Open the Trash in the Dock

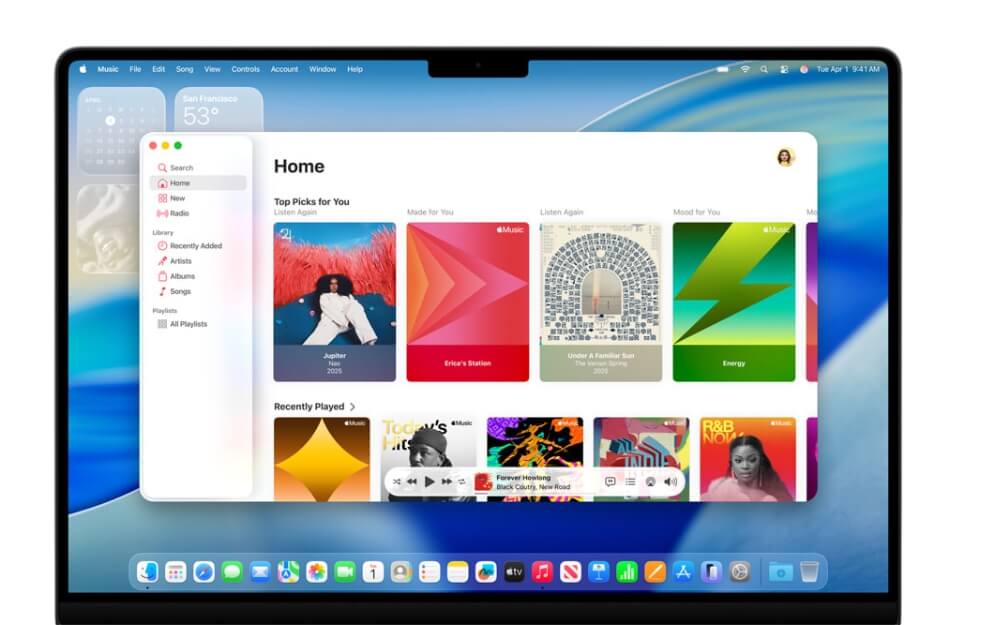click(x=809, y=572)
